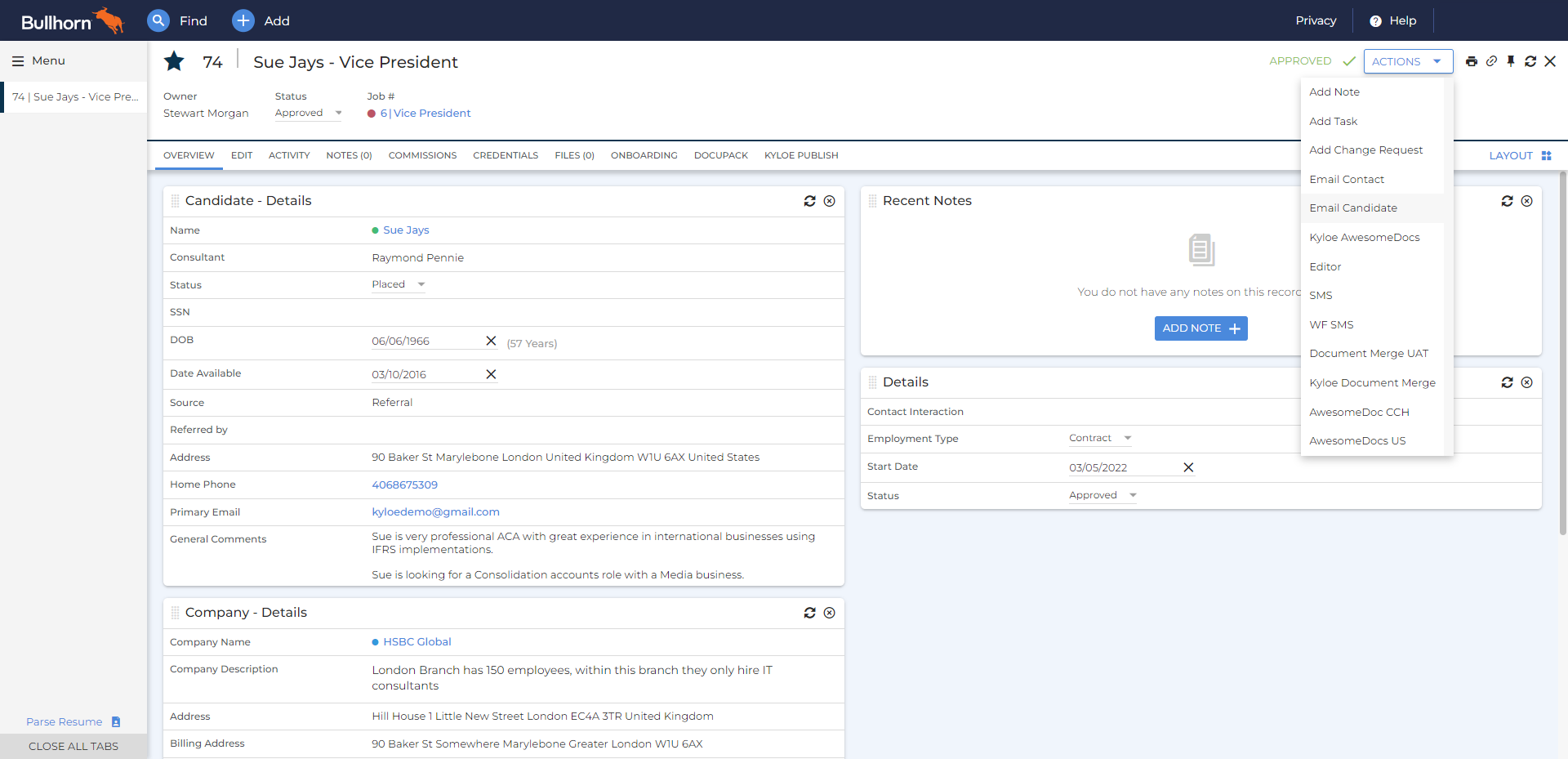Viewport: 1568px width, 759px height.
Task: Open the candidate Status Placed dropdown
Action: click(399, 284)
